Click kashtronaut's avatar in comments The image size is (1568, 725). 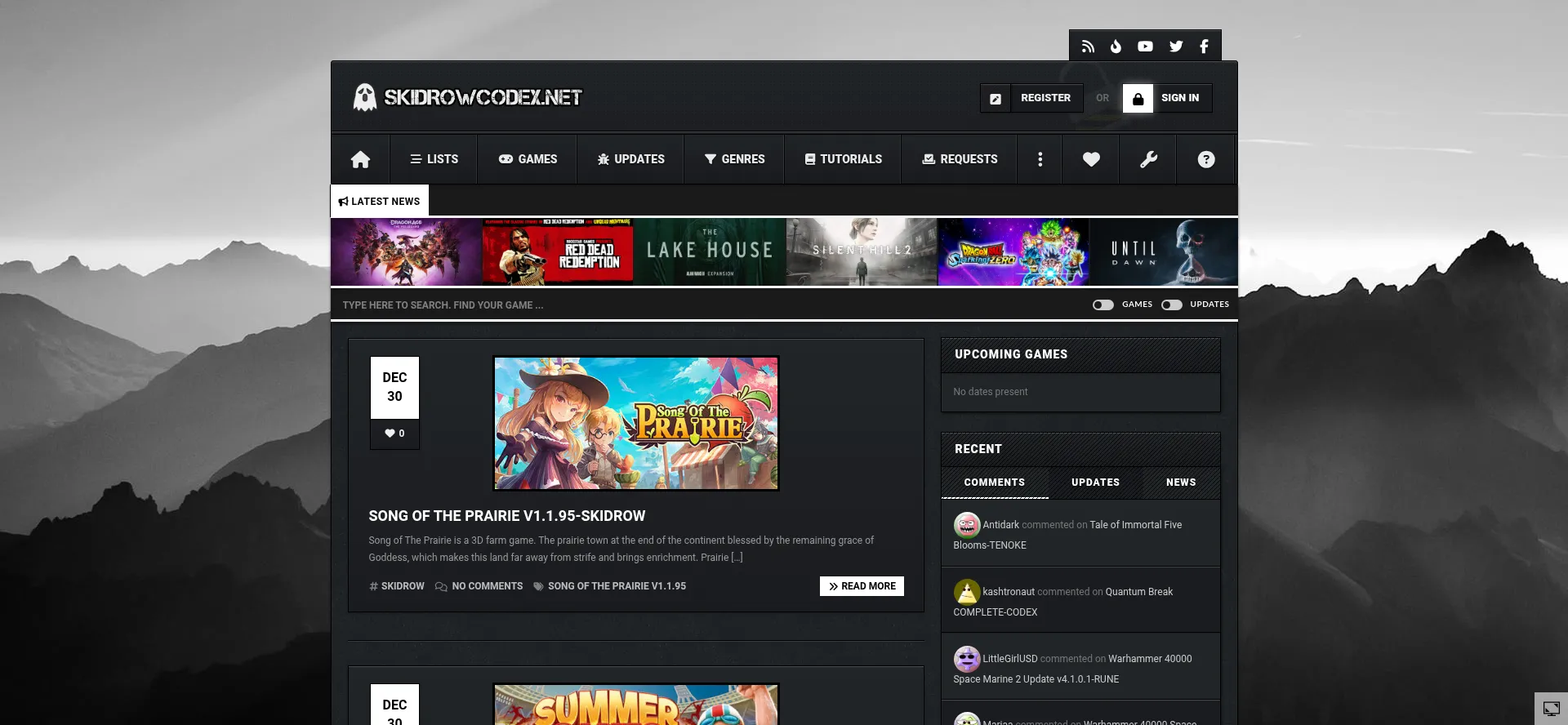pos(967,591)
